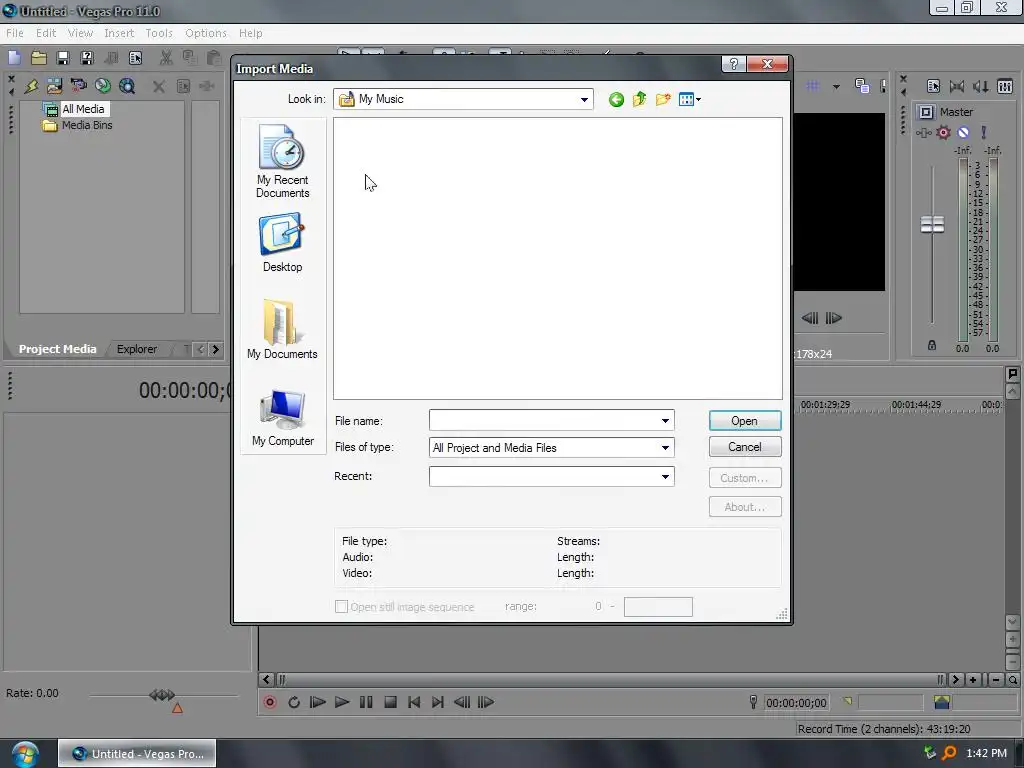Click Play From Start button
The height and width of the screenshot is (768, 1024).
[x=317, y=702]
